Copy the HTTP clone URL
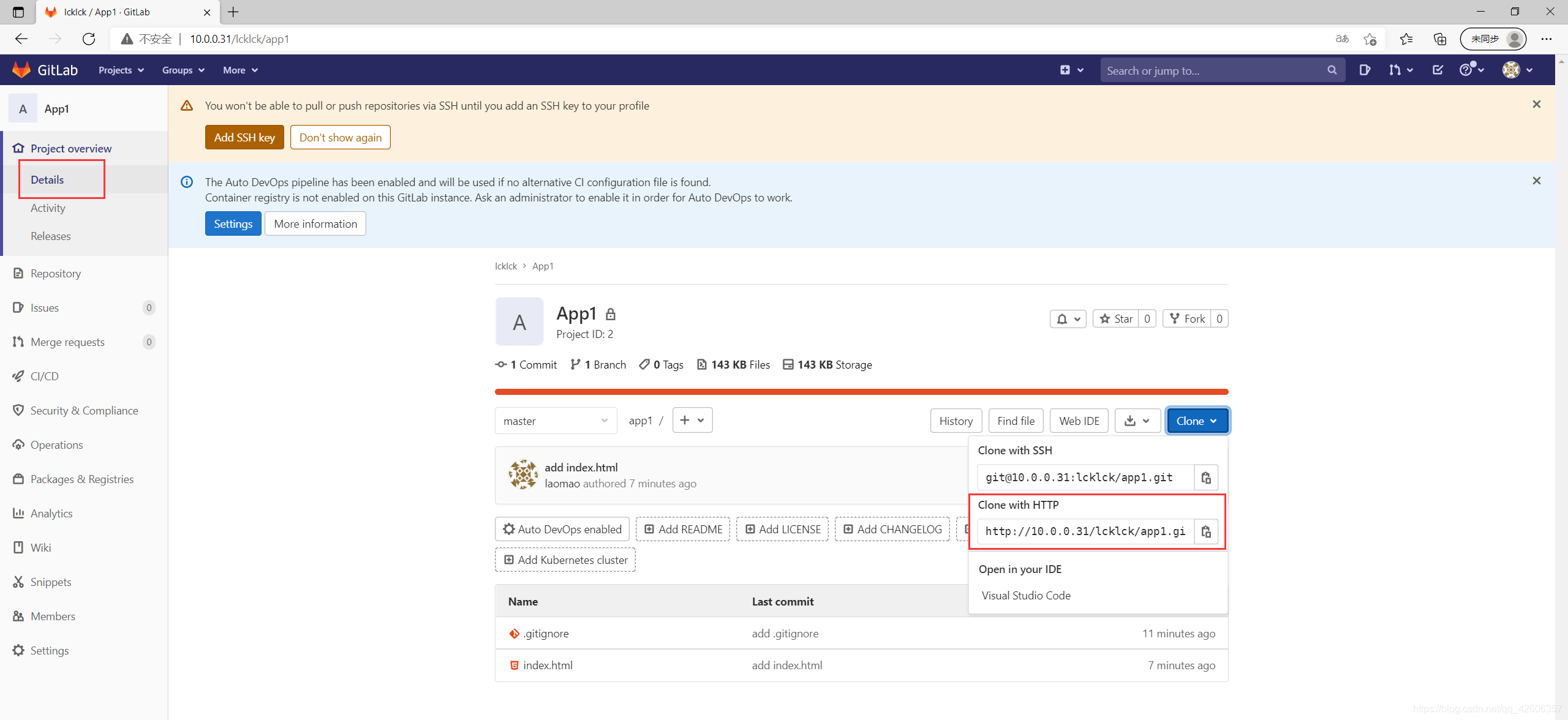1568x720 pixels. coord(1205,531)
